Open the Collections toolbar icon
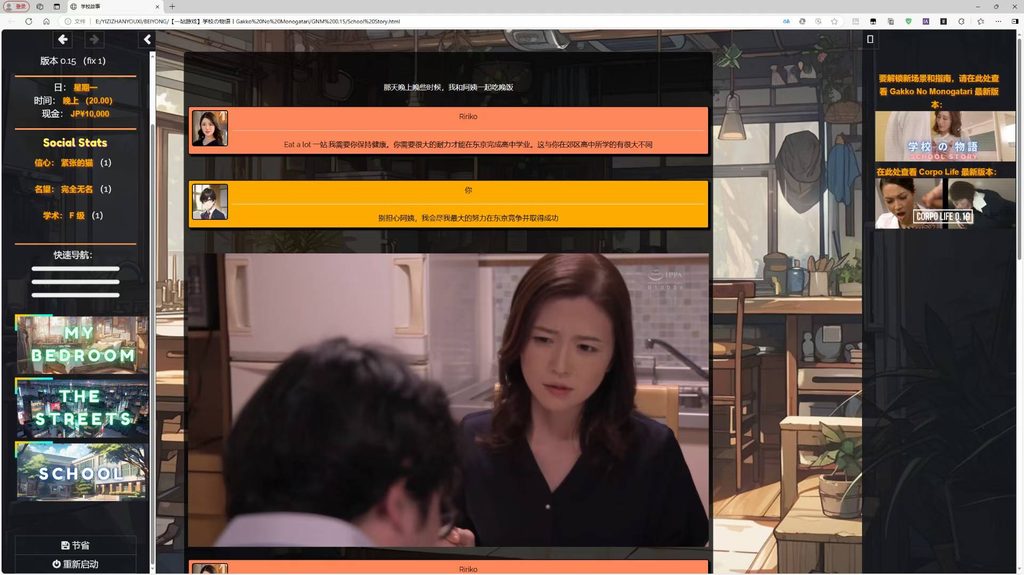 (891, 21)
